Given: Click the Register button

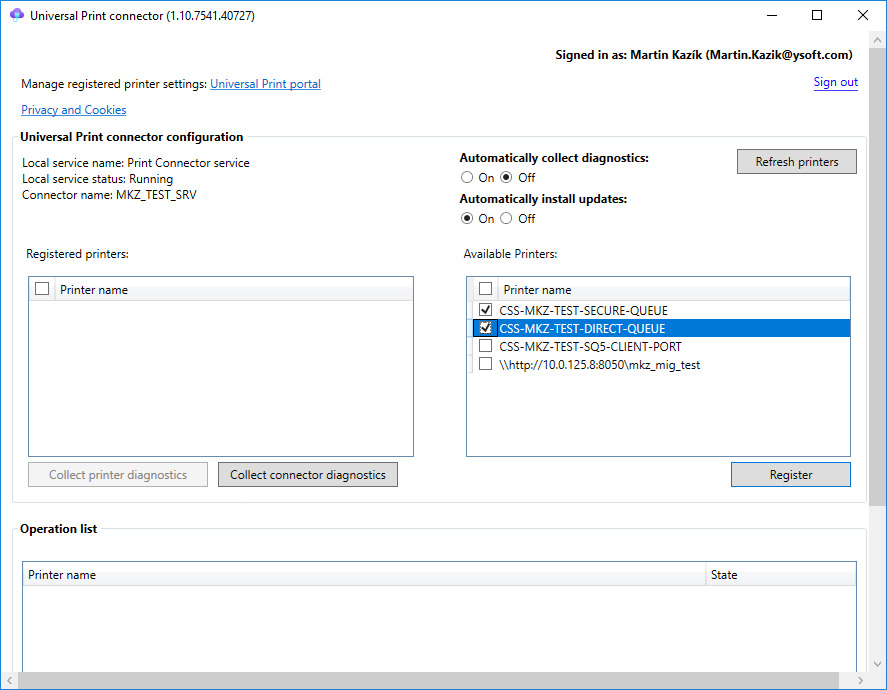Looking at the screenshot, I should point(790,475).
